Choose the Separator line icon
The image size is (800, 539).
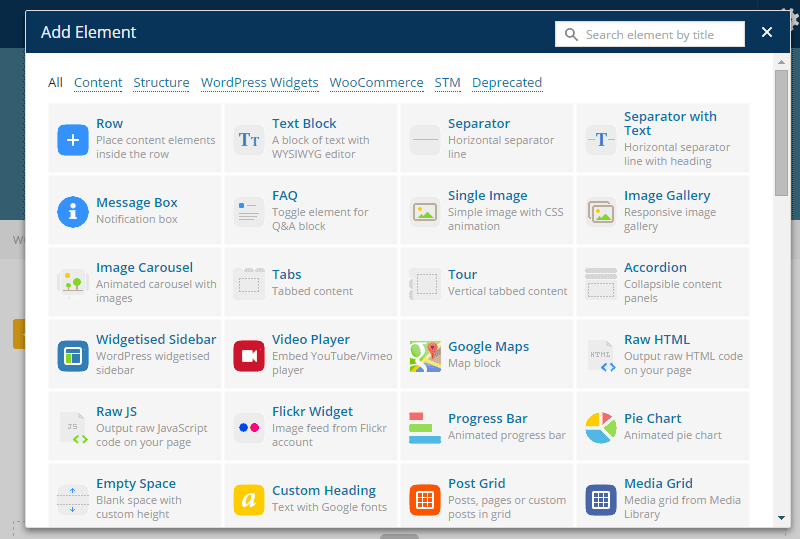coord(425,139)
